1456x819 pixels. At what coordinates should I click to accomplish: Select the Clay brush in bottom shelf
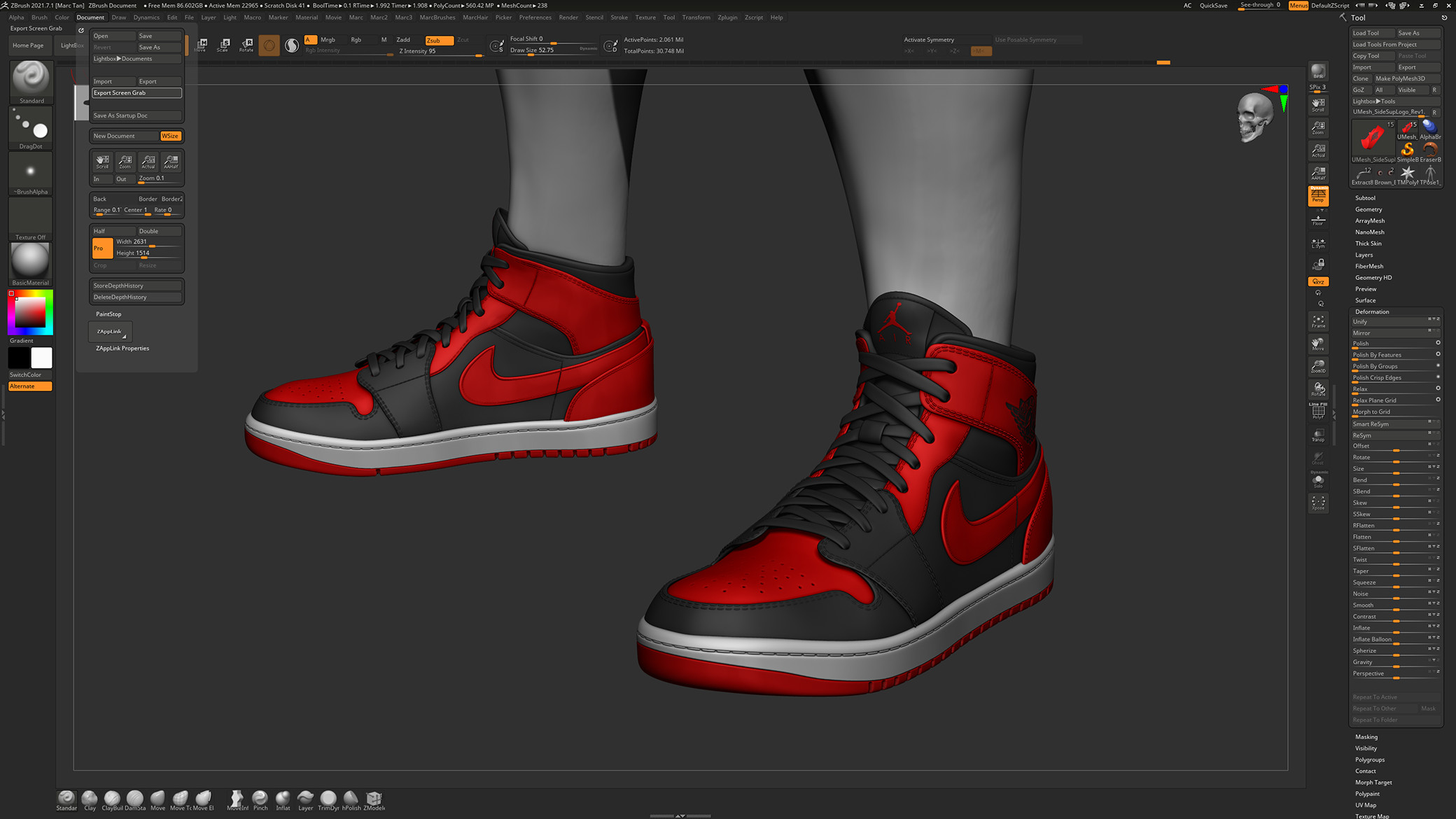pos(90,800)
